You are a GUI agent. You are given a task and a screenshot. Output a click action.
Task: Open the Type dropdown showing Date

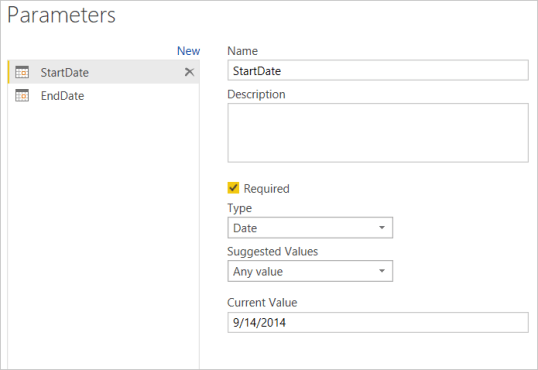[x=310, y=228]
